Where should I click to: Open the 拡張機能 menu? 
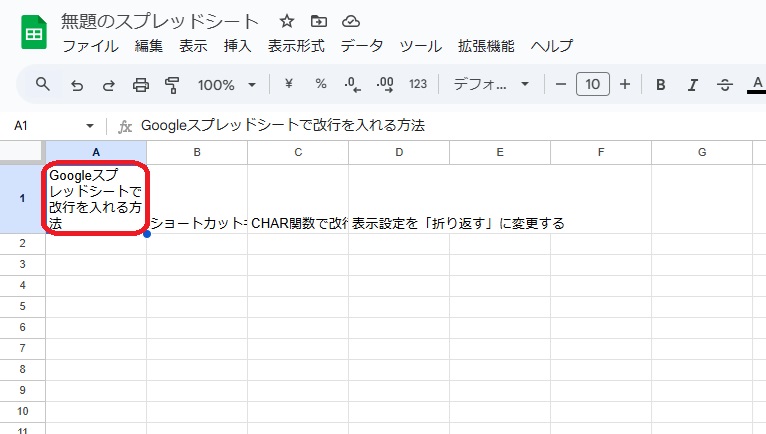point(486,46)
